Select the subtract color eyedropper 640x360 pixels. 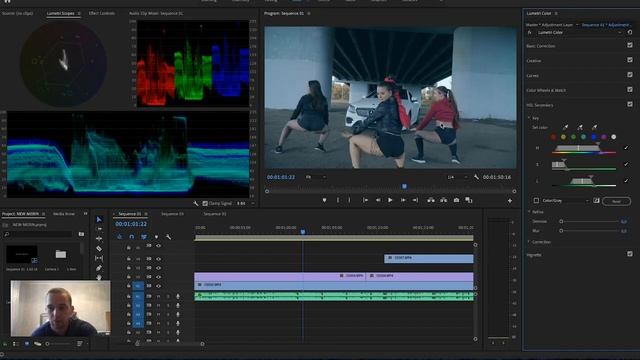[x=594, y=127]
